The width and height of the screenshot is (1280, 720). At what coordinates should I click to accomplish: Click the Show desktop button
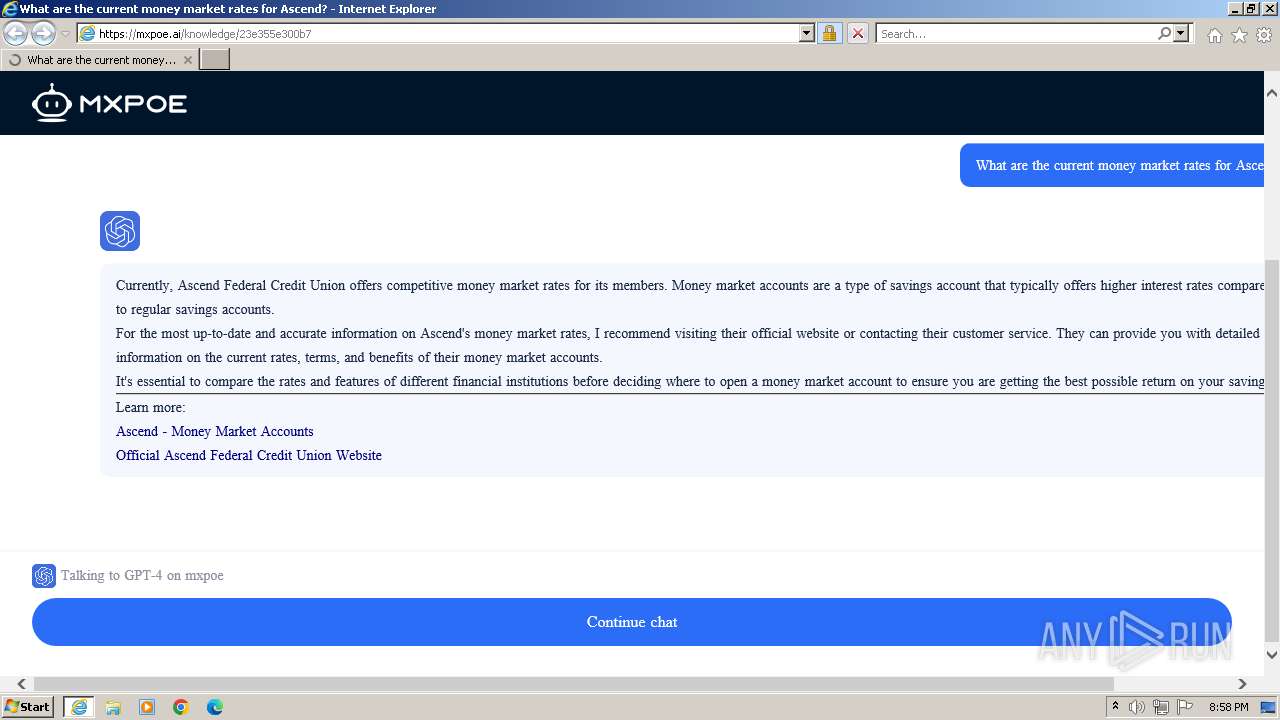point(1268,707)
